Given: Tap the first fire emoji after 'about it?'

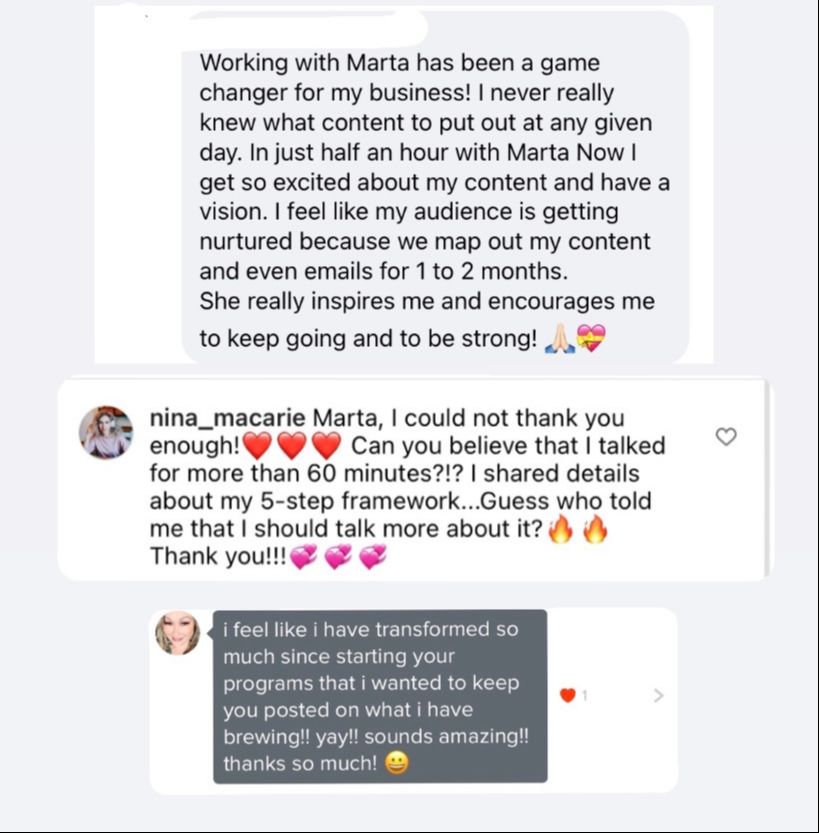Looking at the screenshot, I should 560,529.
